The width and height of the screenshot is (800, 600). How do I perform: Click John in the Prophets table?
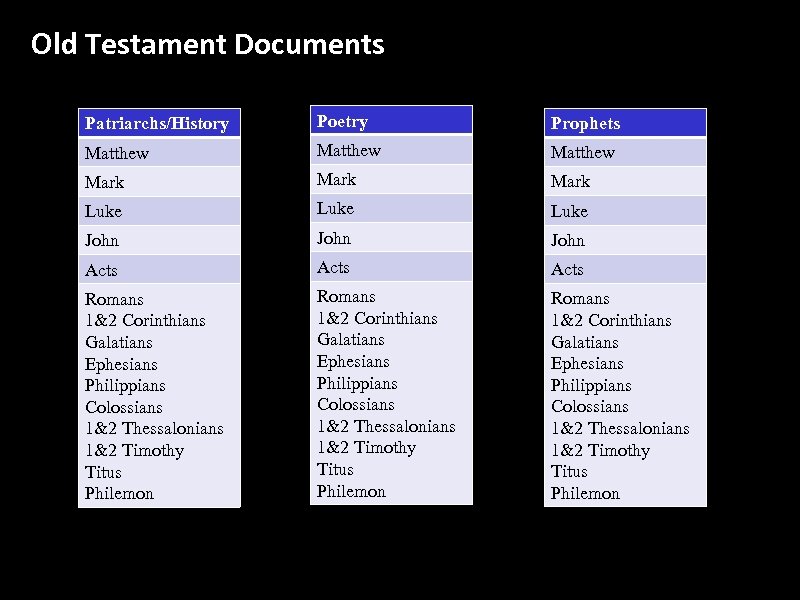[x=567, y=240]
